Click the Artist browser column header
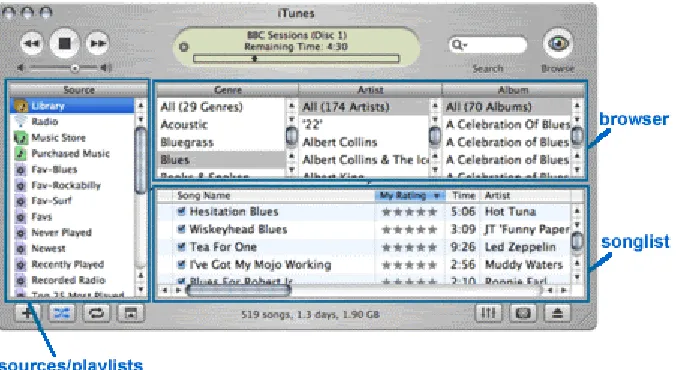678x370 pixels. (370, 90)
